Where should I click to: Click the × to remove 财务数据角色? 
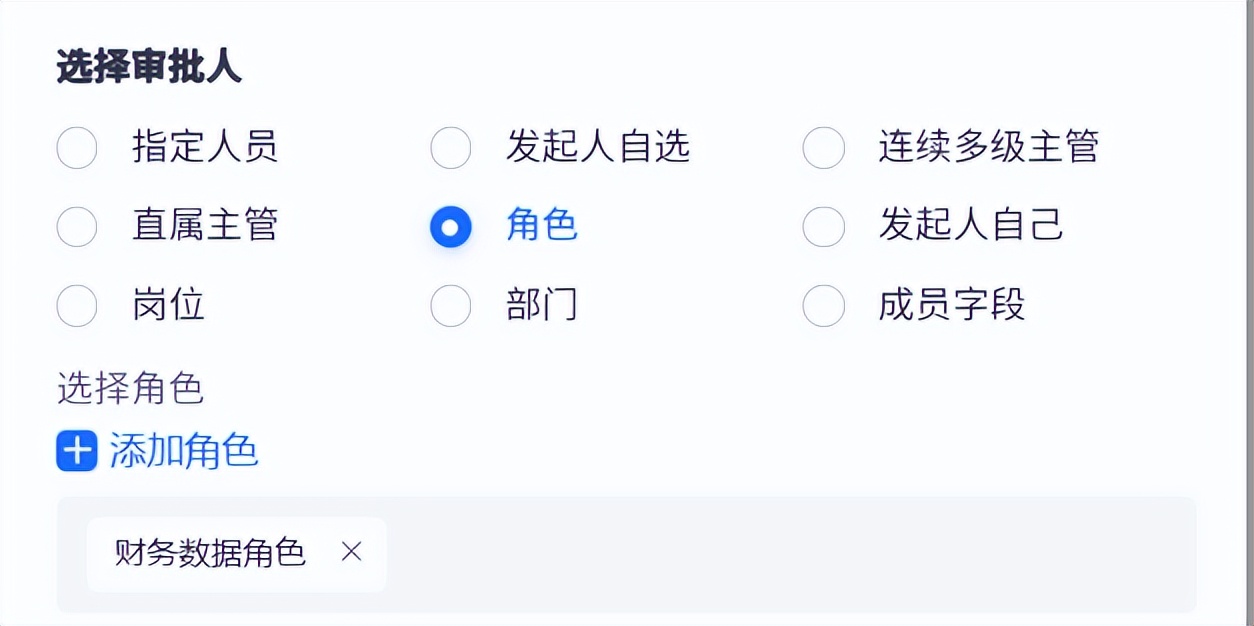coord(352,552)
